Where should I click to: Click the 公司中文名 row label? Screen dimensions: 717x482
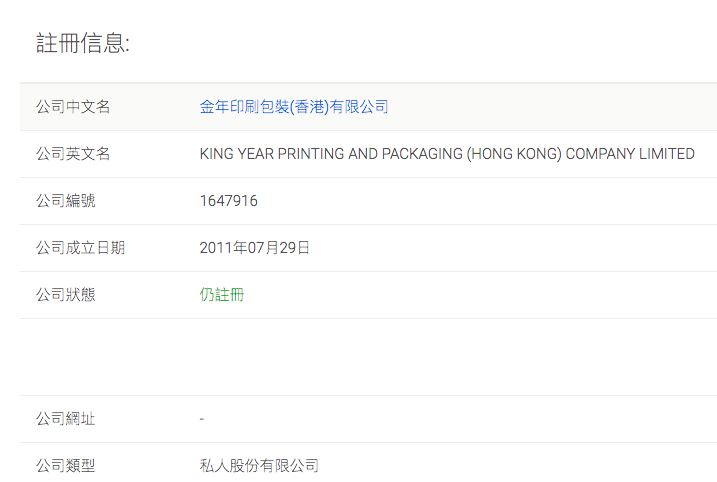73,107
